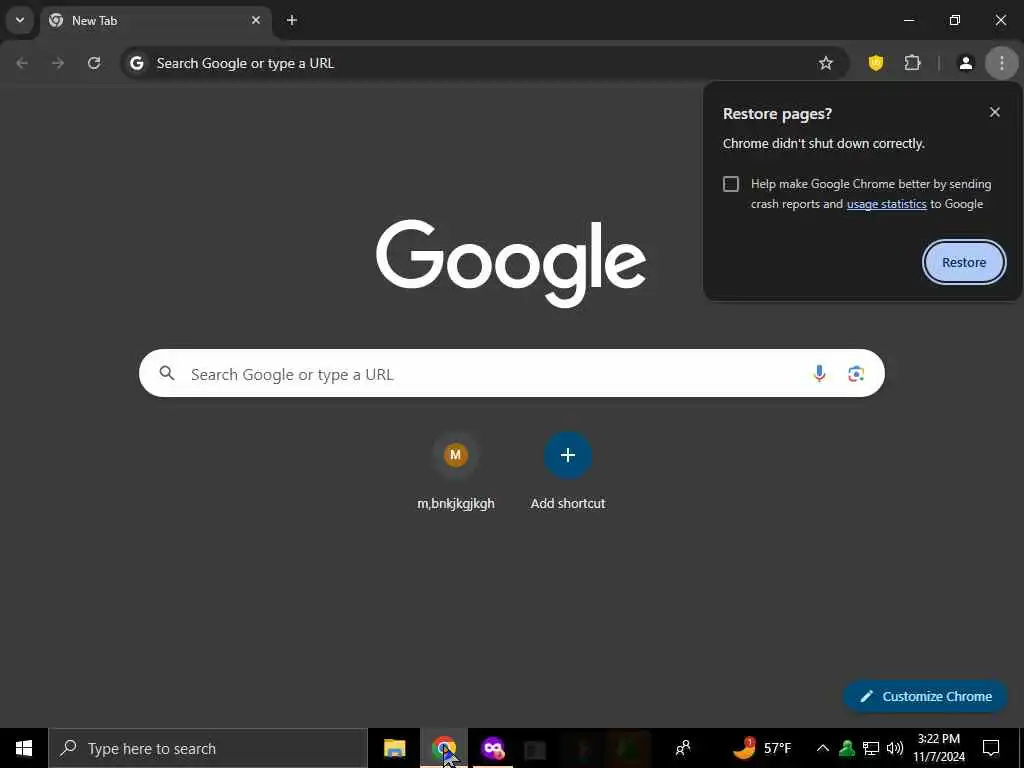Viewport: 1024px width, 768px height.
Task: Open the Chrome three-dot menu
Action: pyautogui.click(x=1002, y=63)
